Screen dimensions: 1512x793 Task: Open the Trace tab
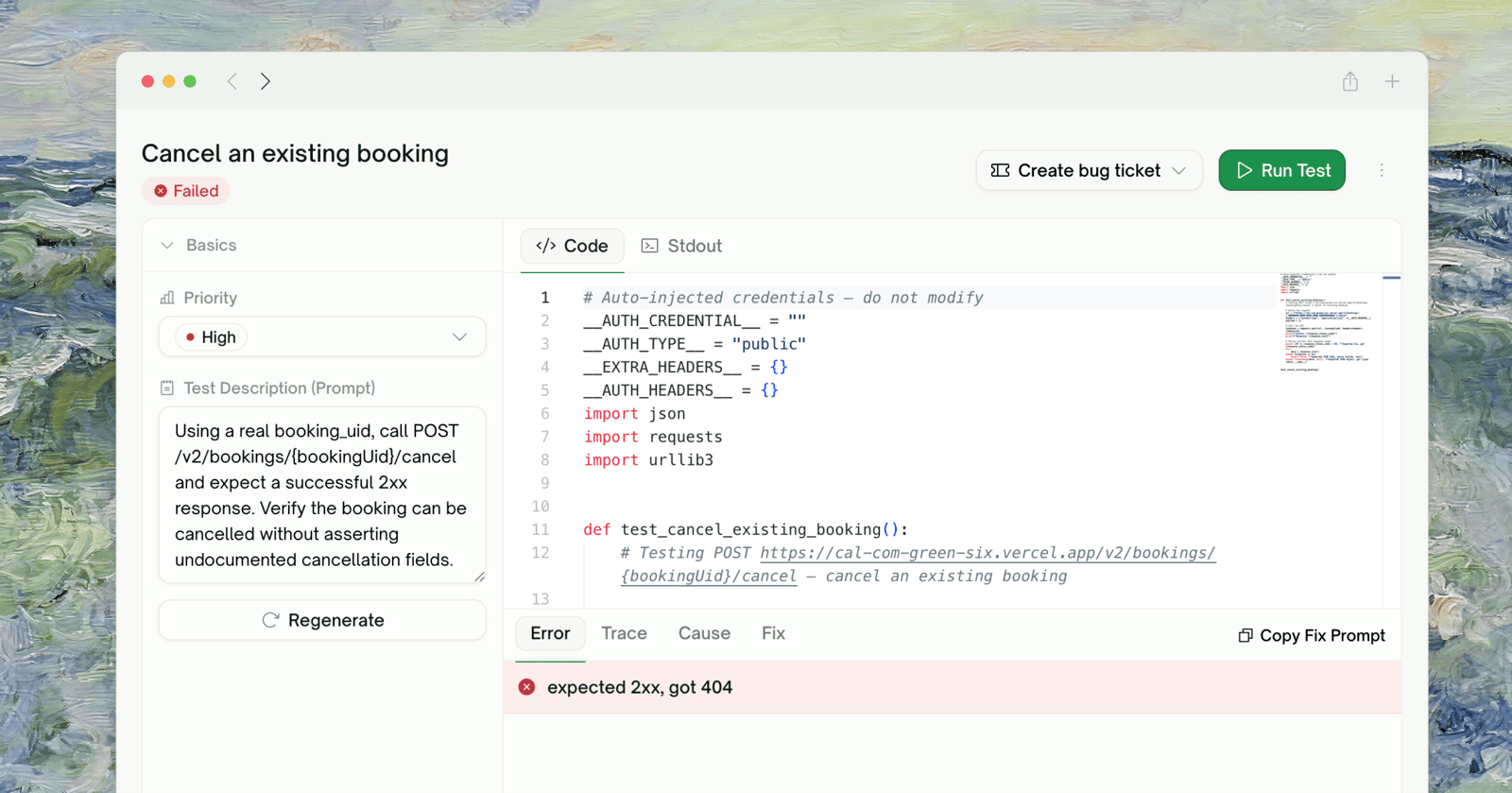click(624, 633)
